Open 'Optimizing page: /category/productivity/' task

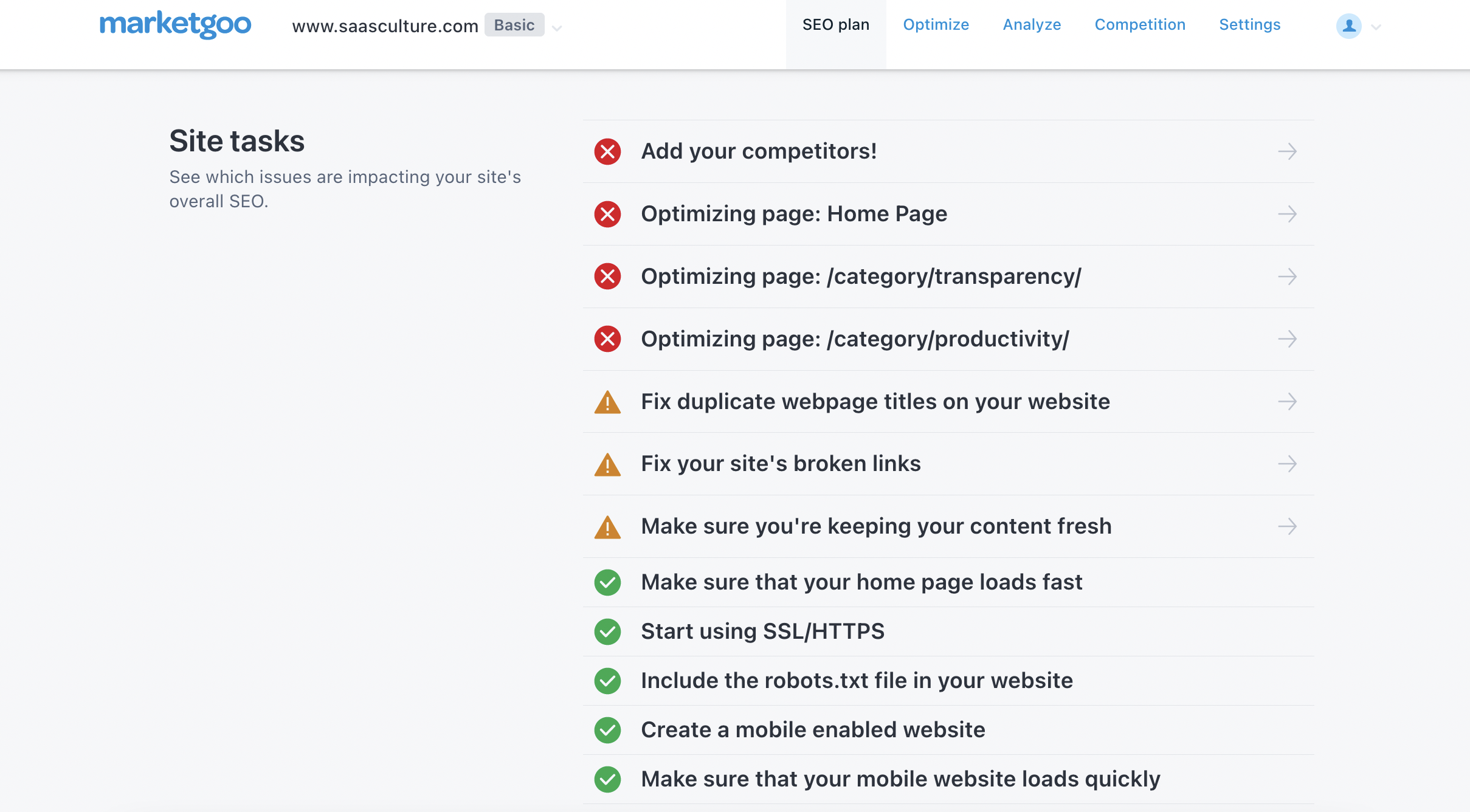point(948,339)
